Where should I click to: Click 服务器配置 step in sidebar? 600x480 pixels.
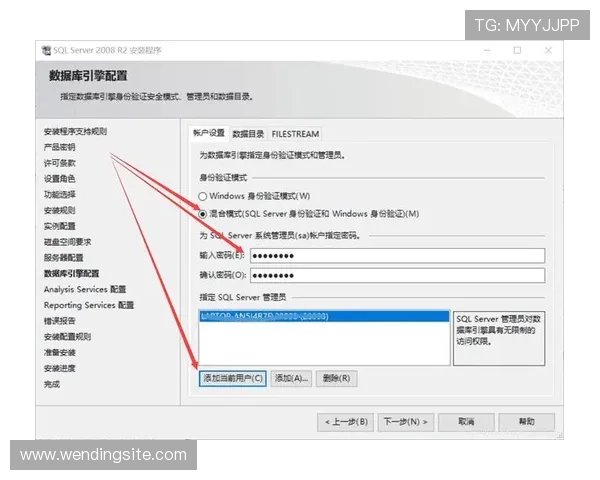pos(64,258)
